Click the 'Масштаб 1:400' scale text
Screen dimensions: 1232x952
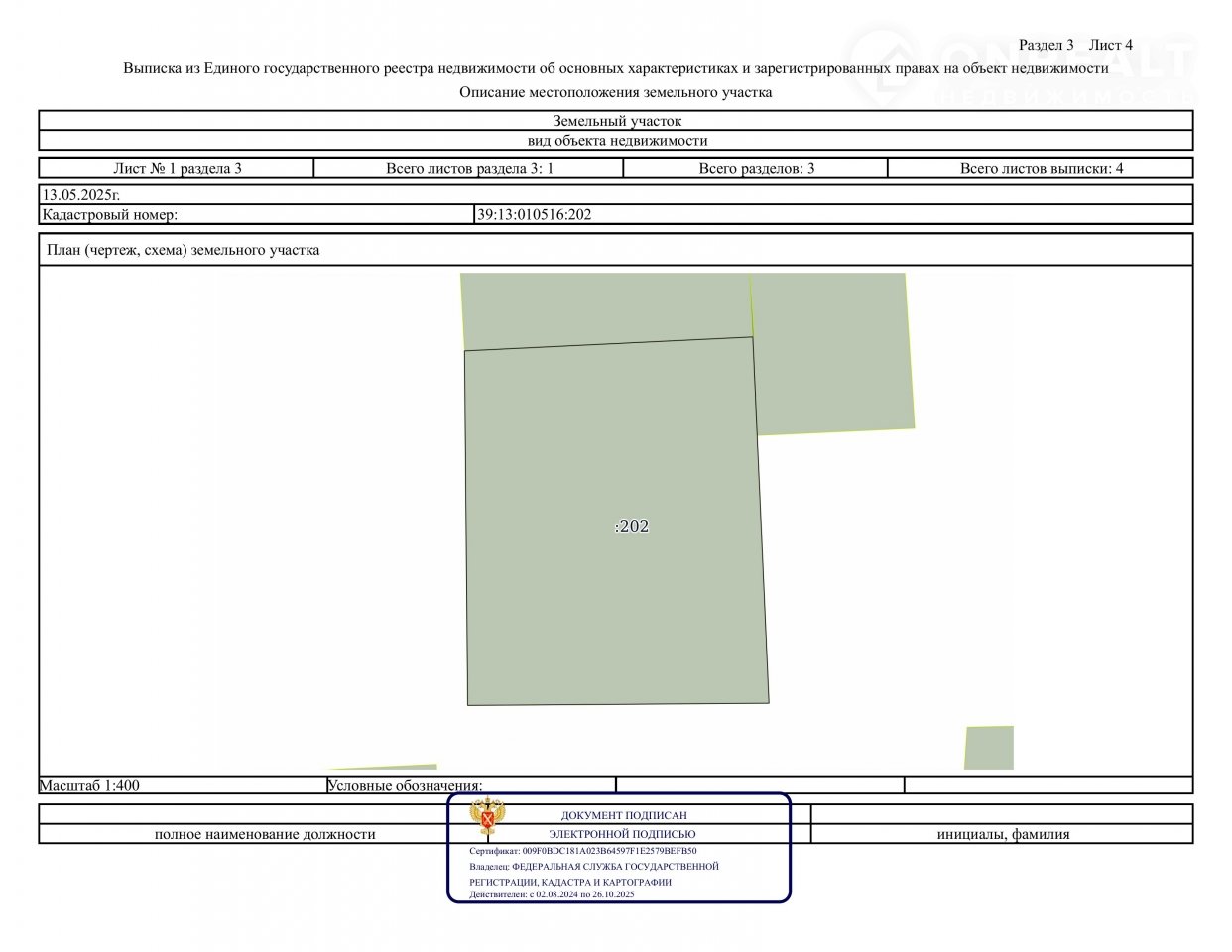[89, 785]
